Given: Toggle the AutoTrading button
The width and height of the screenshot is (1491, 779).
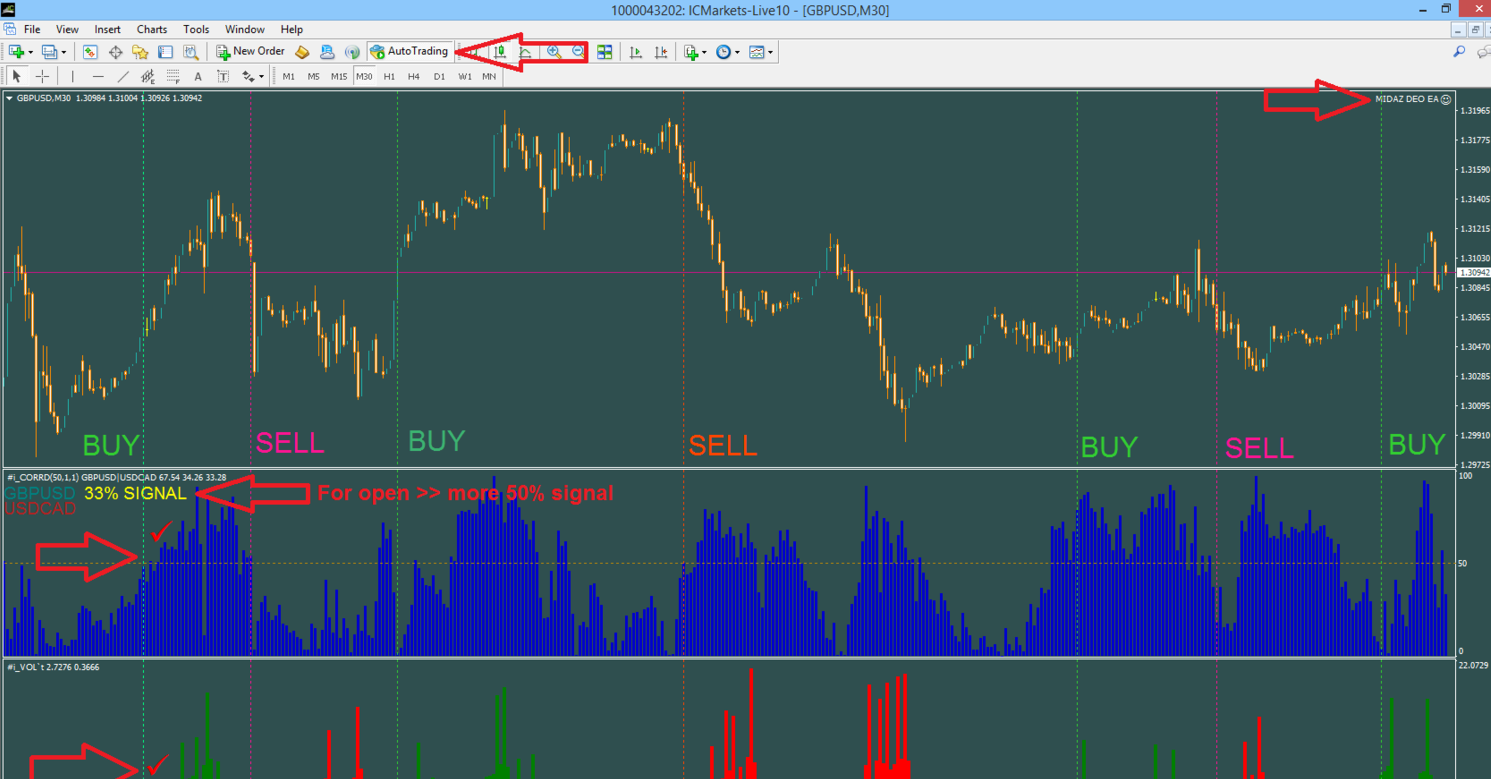Looking at the screenshot, I should 409,52.
